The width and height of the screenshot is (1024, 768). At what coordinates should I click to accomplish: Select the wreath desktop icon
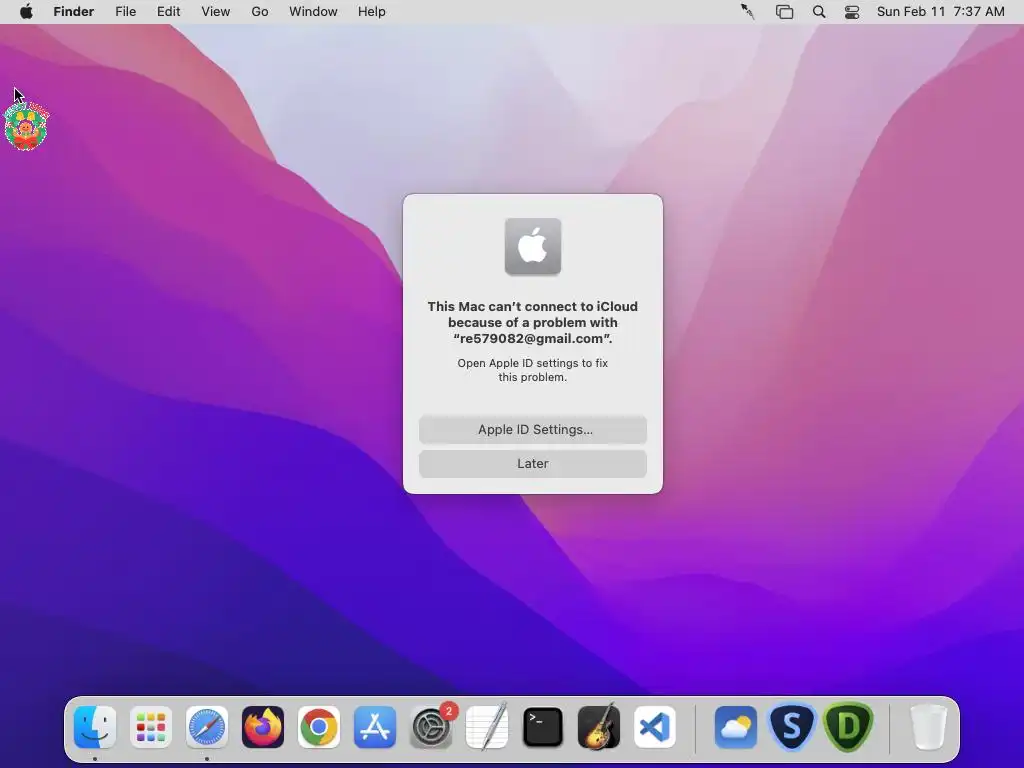pyautogui.click(x=26, y=127)
